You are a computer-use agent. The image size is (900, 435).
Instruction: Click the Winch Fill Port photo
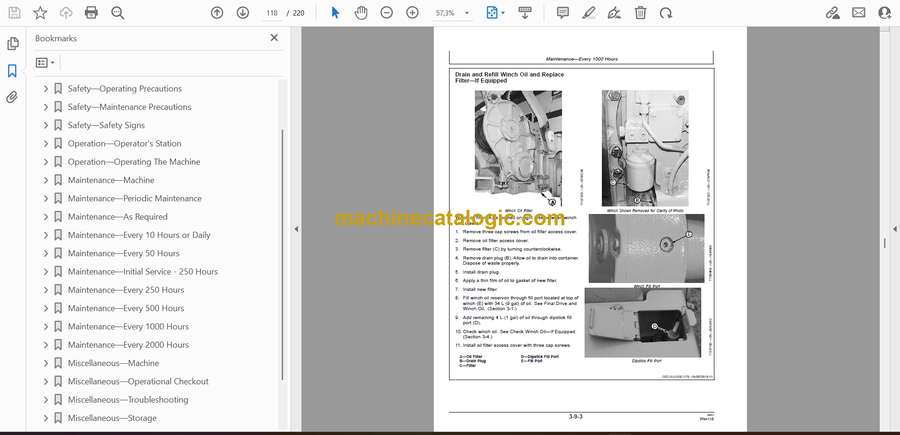point(646,248)
